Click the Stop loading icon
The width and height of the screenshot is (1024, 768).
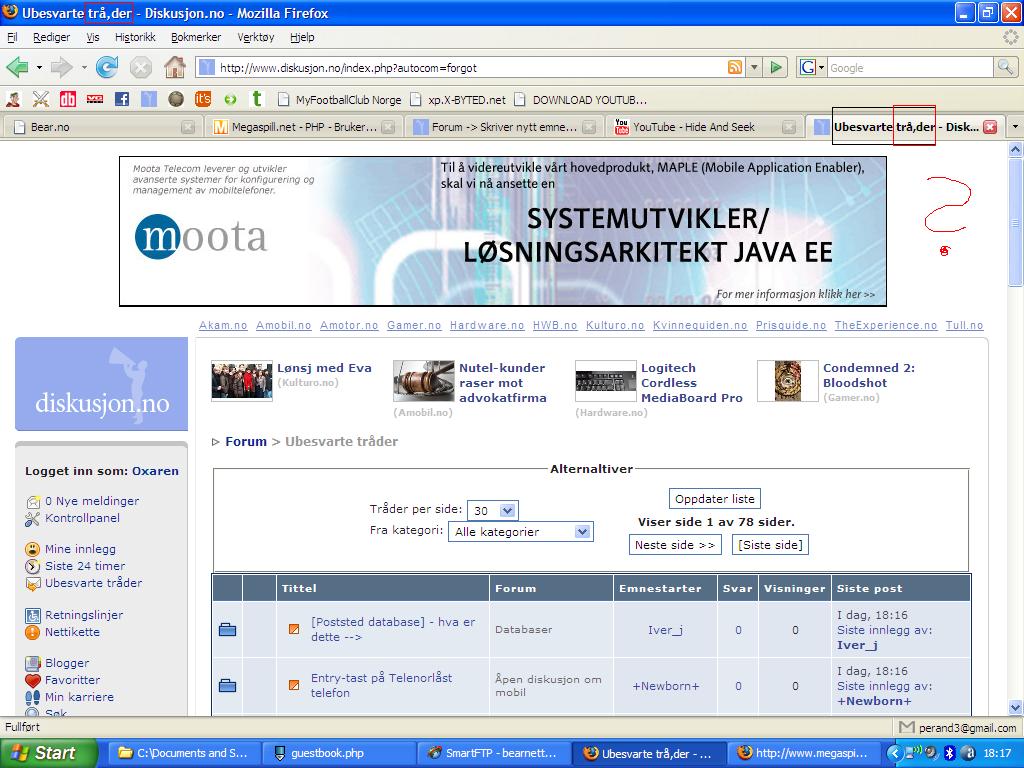pyautogui.click(x=140, y=67)
